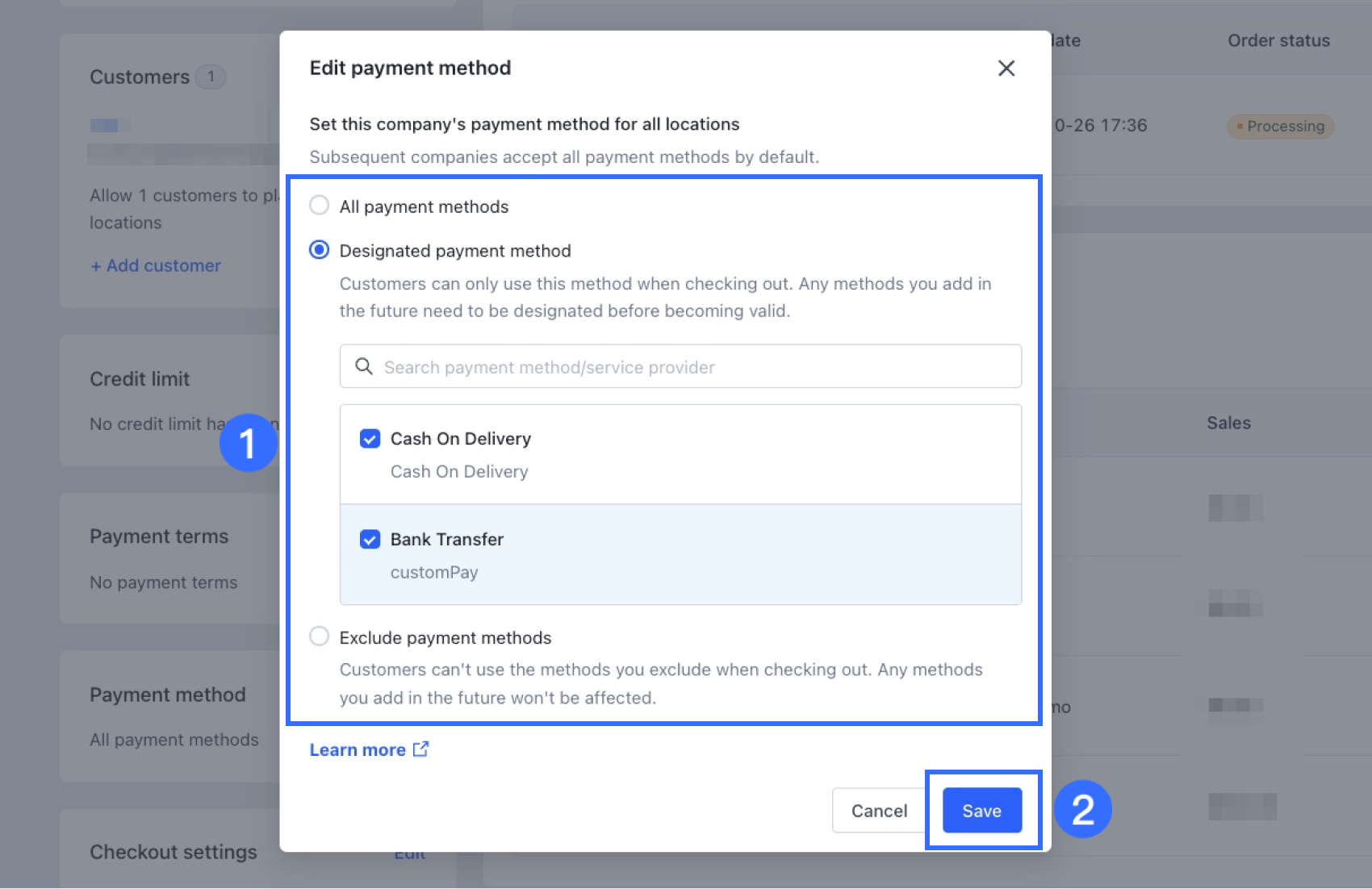Screen dimensions: 1372x889
Task: Click the Customers count badge
Action: (211, 77)
